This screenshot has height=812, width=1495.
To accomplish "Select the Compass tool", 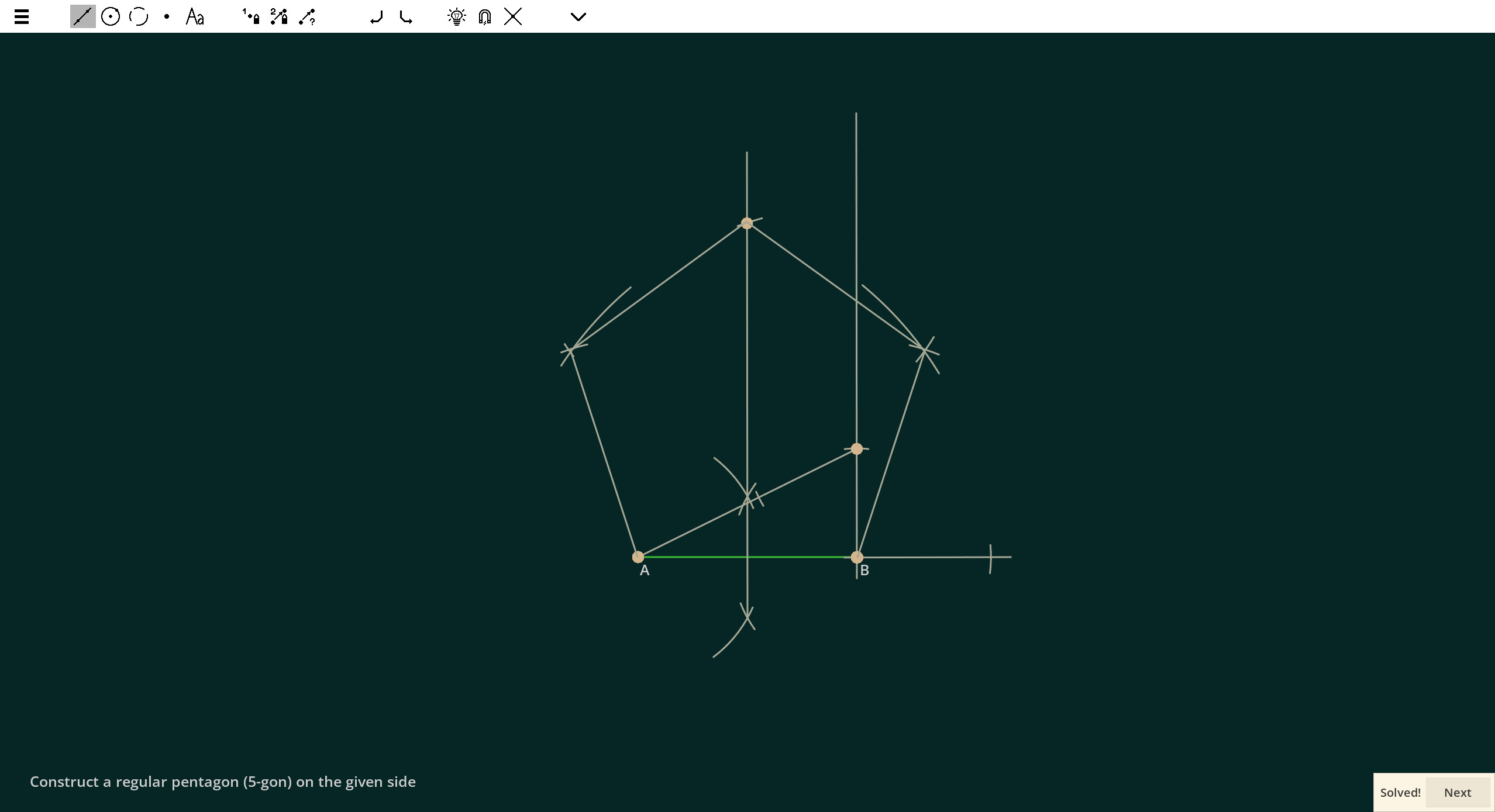I will point(138,16).
